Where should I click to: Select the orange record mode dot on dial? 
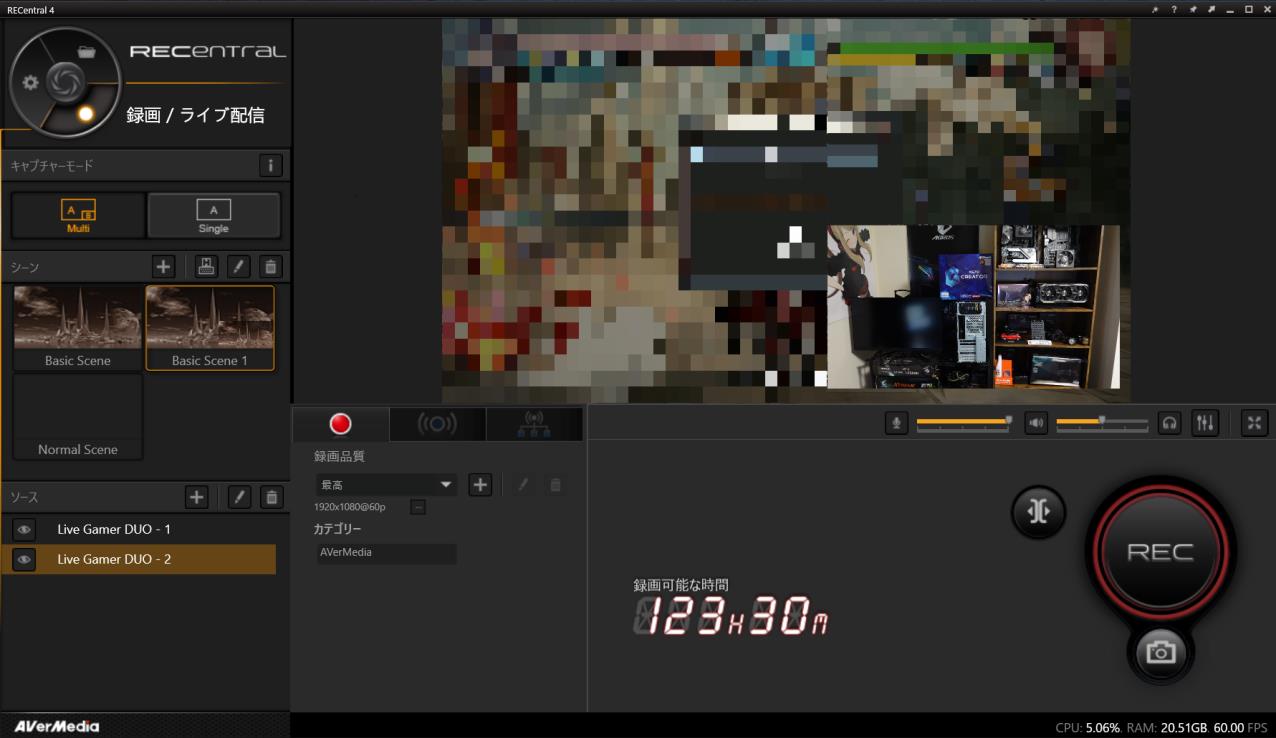point(86,113)
